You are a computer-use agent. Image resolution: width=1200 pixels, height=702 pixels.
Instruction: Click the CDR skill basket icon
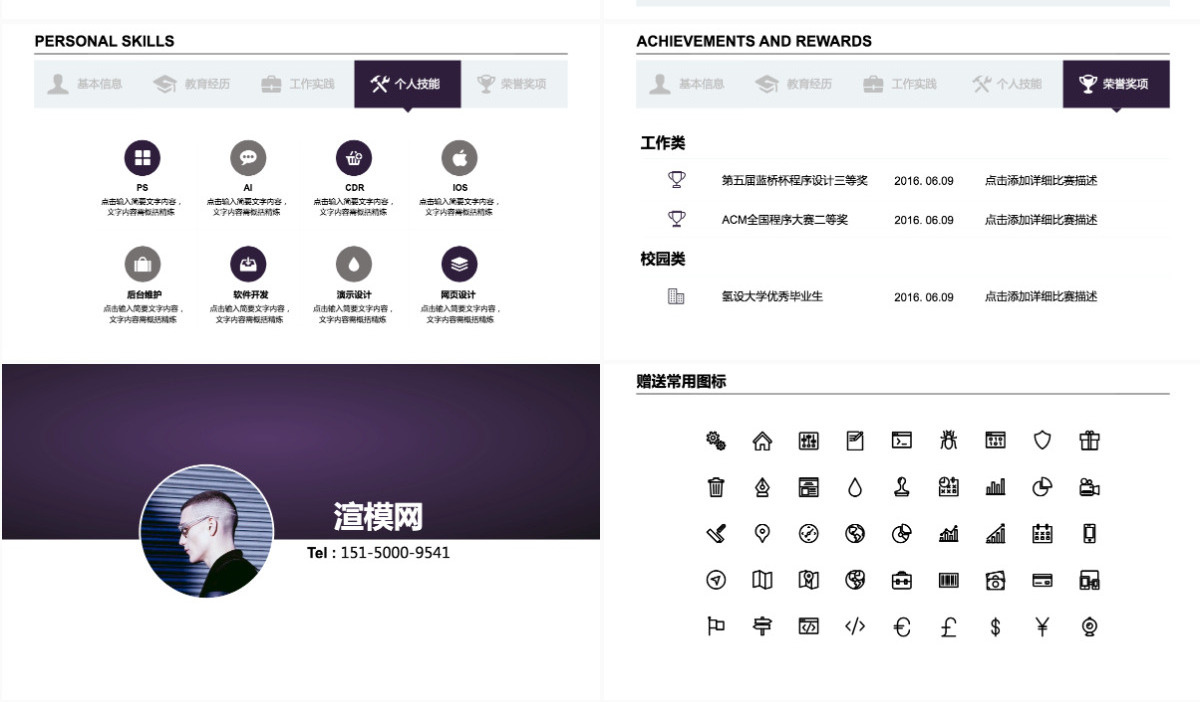(x=354, y=158)
